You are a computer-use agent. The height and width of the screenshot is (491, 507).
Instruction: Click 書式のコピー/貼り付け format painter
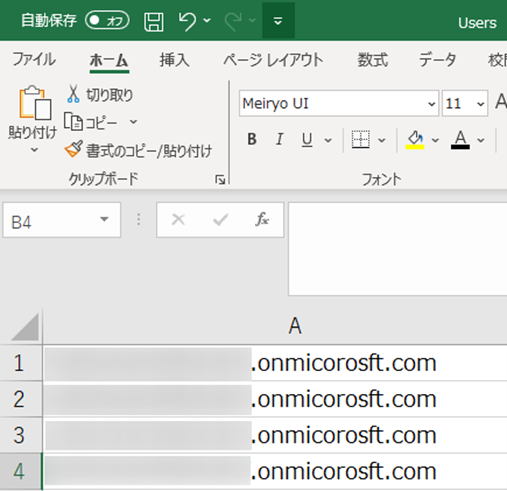tap(138, 150)
